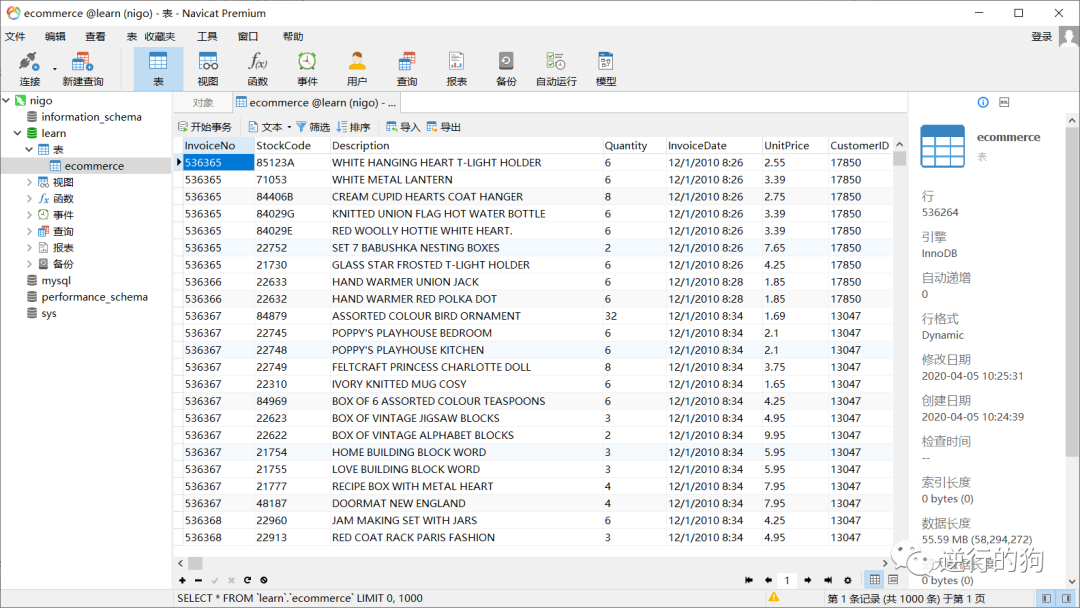This screenshot has height=608, width=1080.
Task: Open the 文本 text dropdown
Action: (x=270, y=127)
